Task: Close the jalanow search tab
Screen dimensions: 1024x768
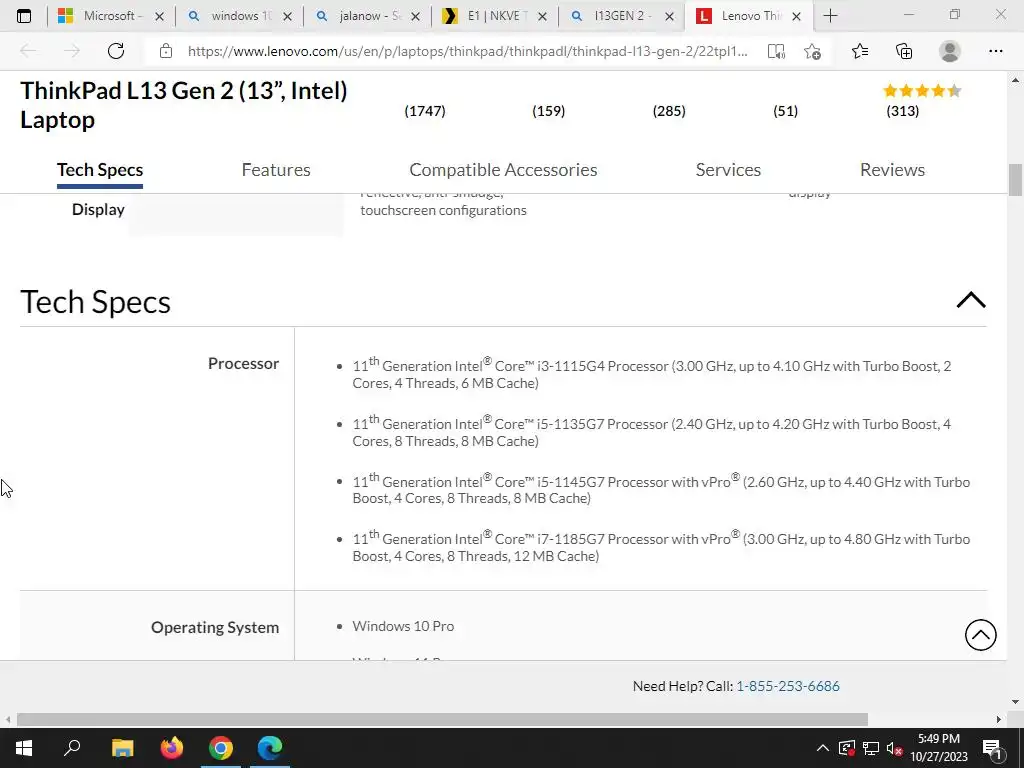Action: pos(415,17)
